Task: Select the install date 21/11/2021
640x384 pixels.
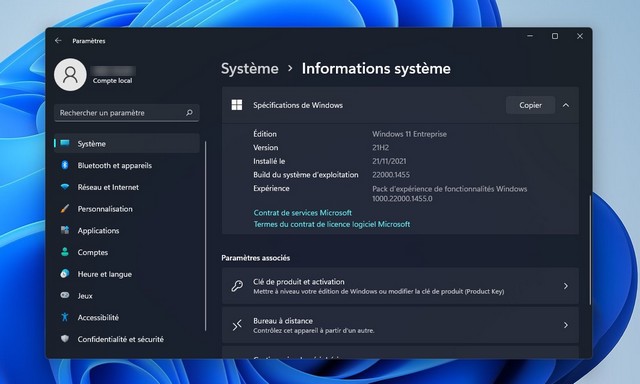Action: [x=389, y=161]
